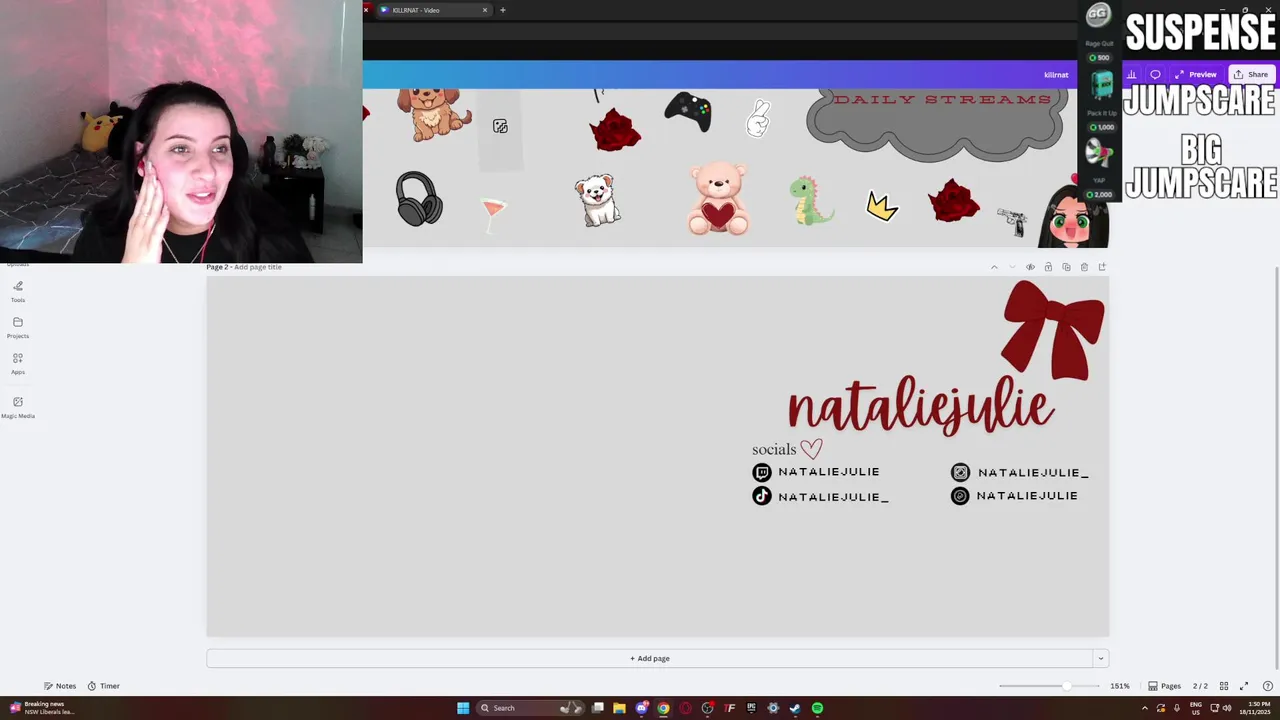Open comments speech bubble icon
Viewport: 1280px width, 720px height.
[1155, 74]
